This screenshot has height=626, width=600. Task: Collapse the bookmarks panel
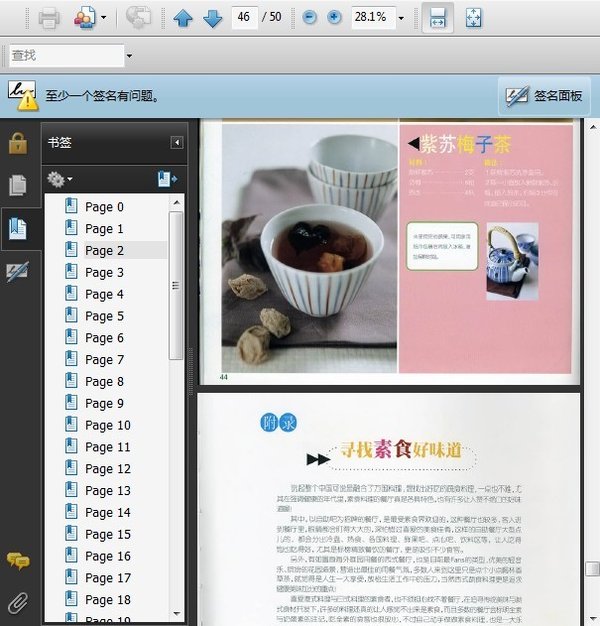pos(177,143)
